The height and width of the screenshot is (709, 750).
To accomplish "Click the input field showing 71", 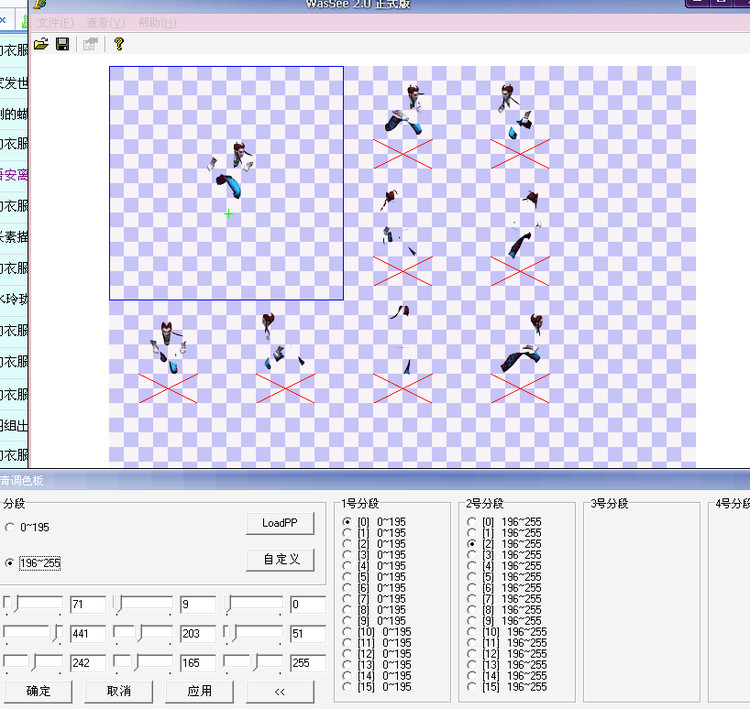I will tap(88, 605).
